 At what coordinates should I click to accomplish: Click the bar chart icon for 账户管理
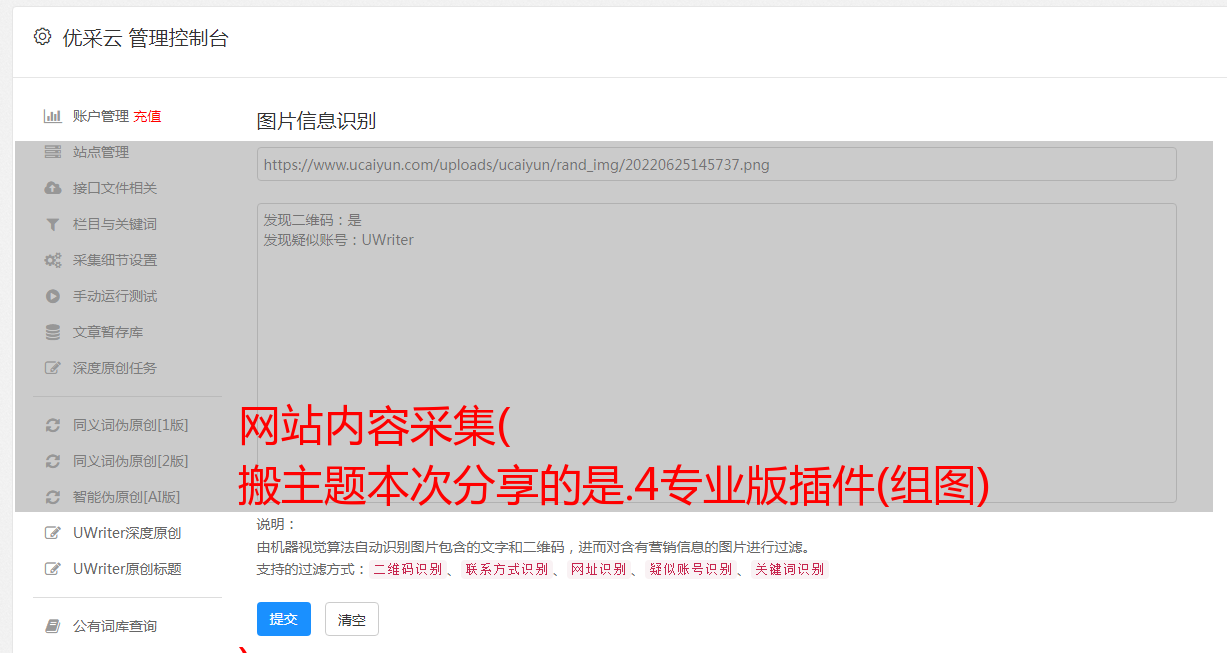[x=53, y=116]
